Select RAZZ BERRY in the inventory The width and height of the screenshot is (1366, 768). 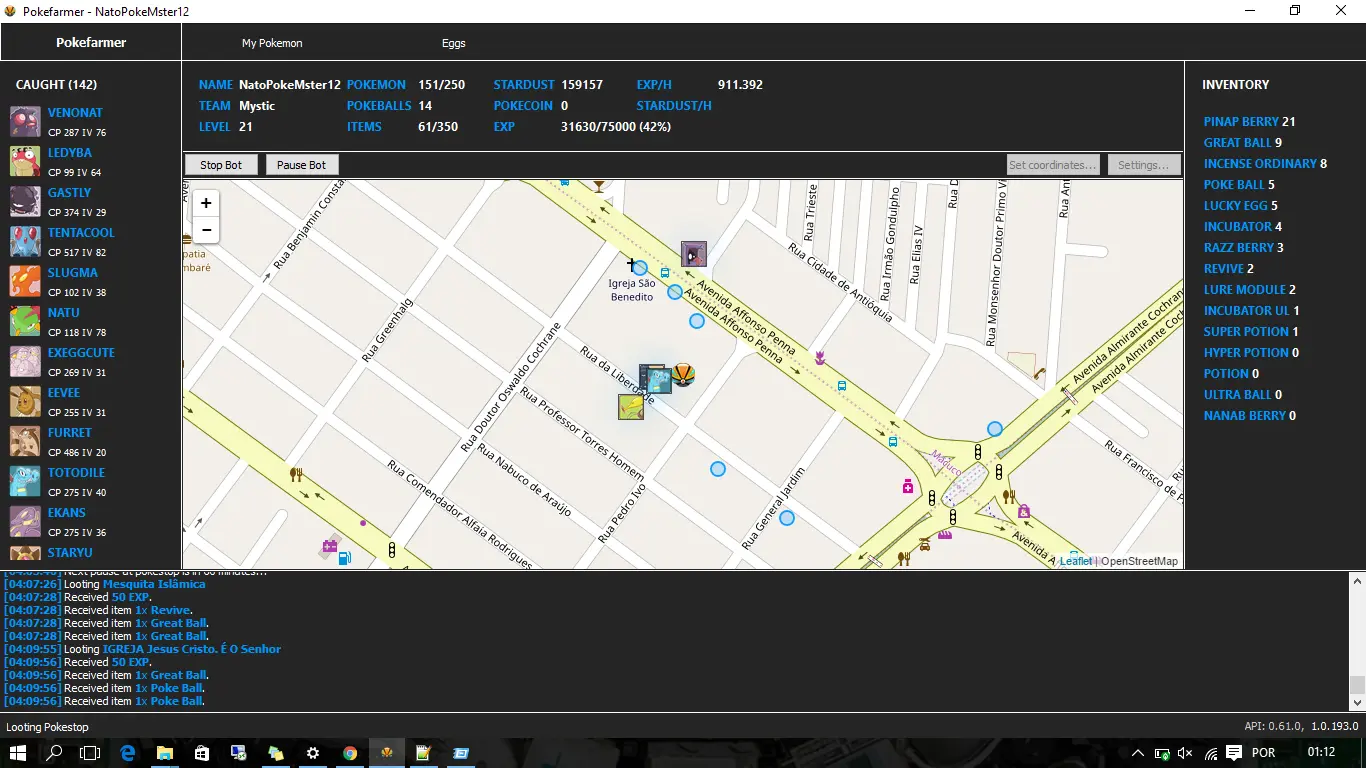1243,247
